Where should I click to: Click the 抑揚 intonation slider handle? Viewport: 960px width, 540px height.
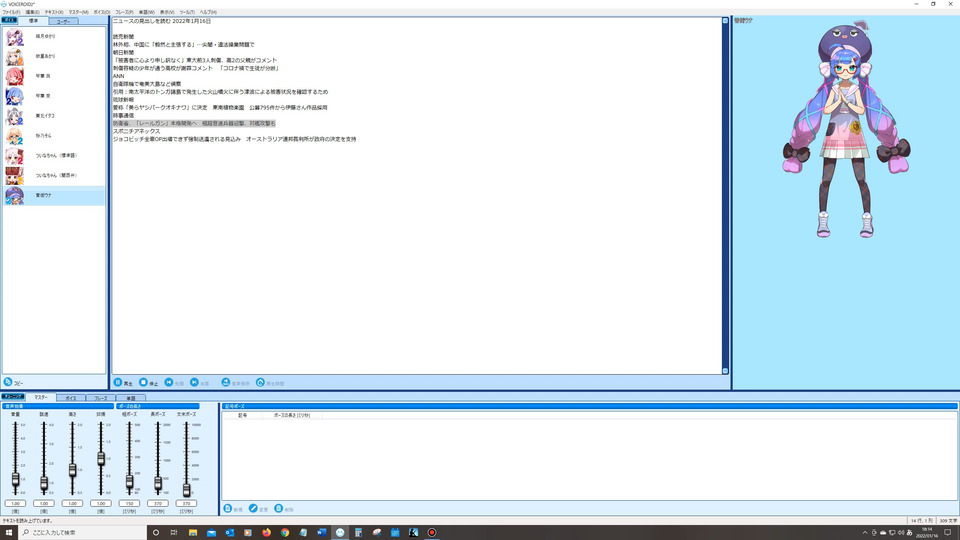pos(101,459)
